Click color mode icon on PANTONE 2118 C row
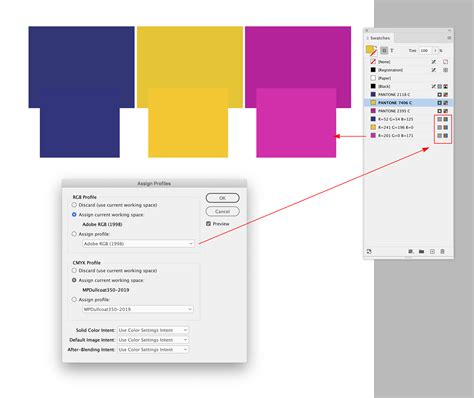This screenshot has height=398, width=474. pyautogui.click(x=446, y=95)
